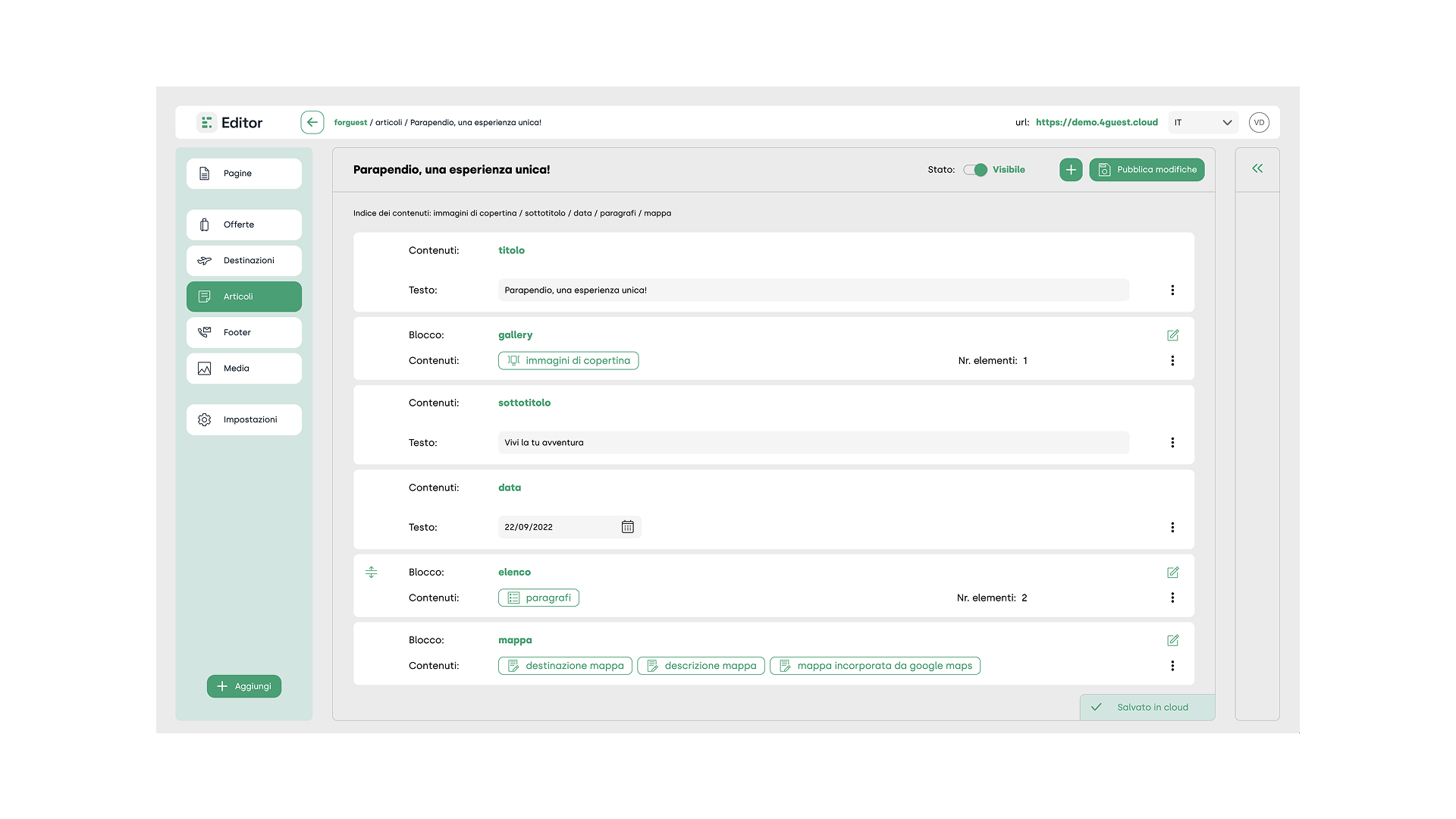Click the Editor logo icon
The width and height of the screenshot is (1456, 819).
206,122
